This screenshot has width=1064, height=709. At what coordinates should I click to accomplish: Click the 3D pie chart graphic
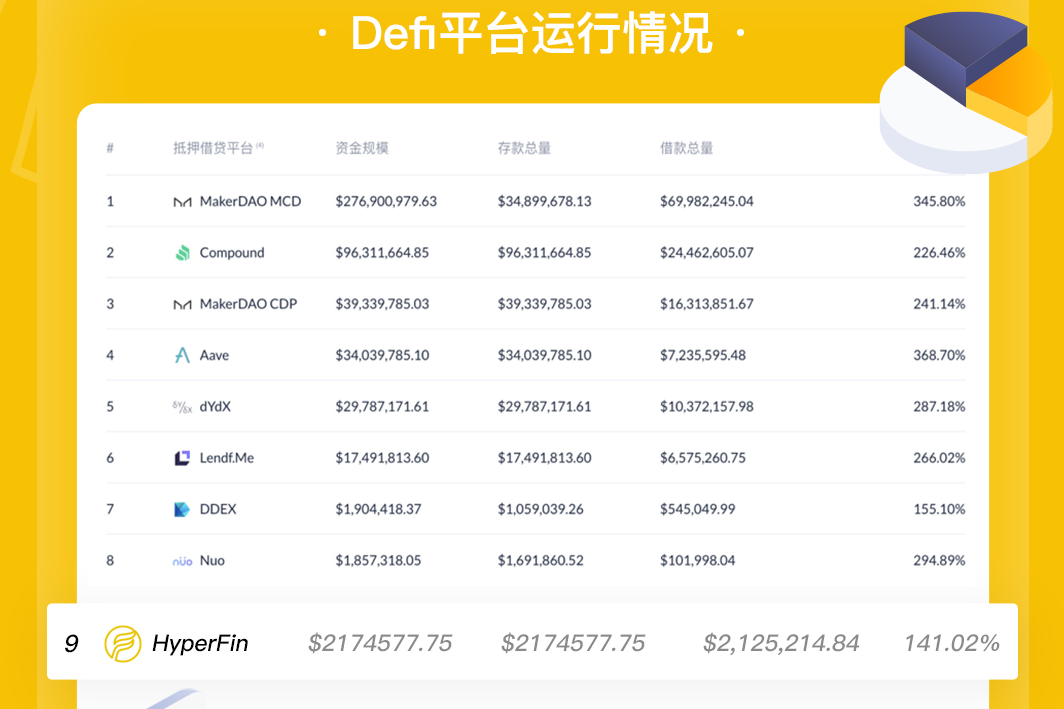pyautogui.click(x=965, y=92)
